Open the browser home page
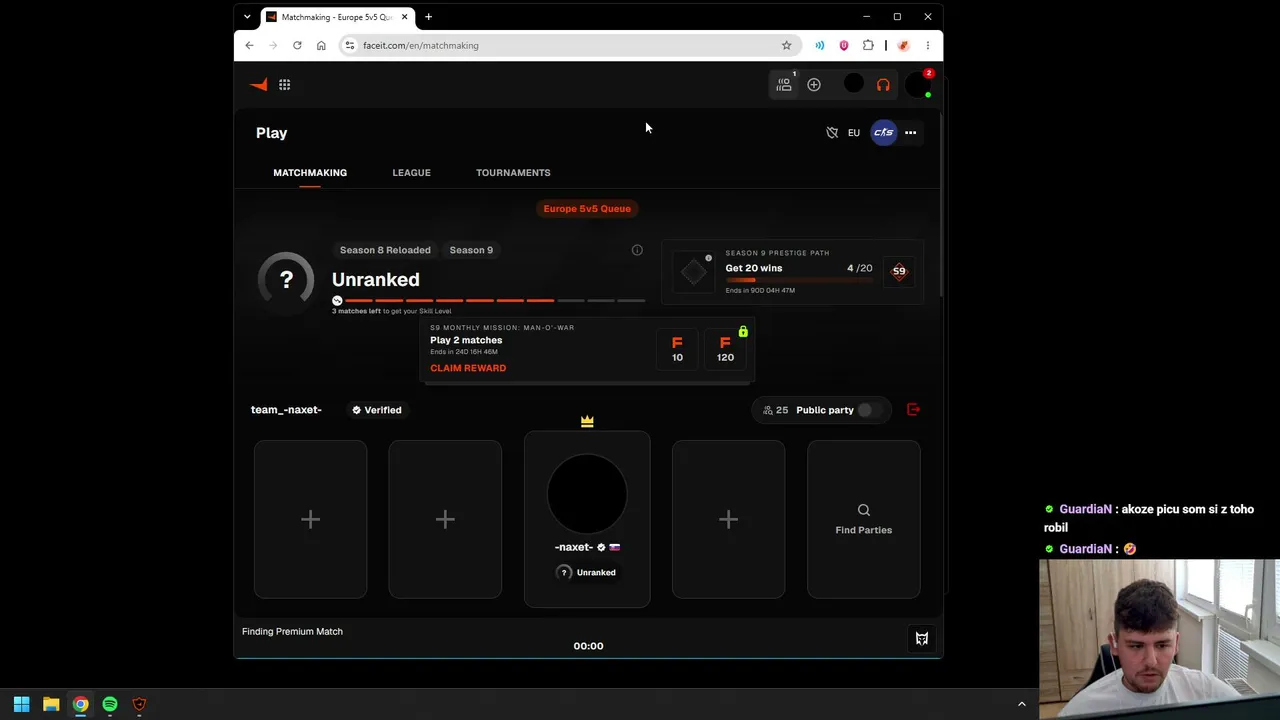This screenshot has width=1280, height=720. click(321, 45)
